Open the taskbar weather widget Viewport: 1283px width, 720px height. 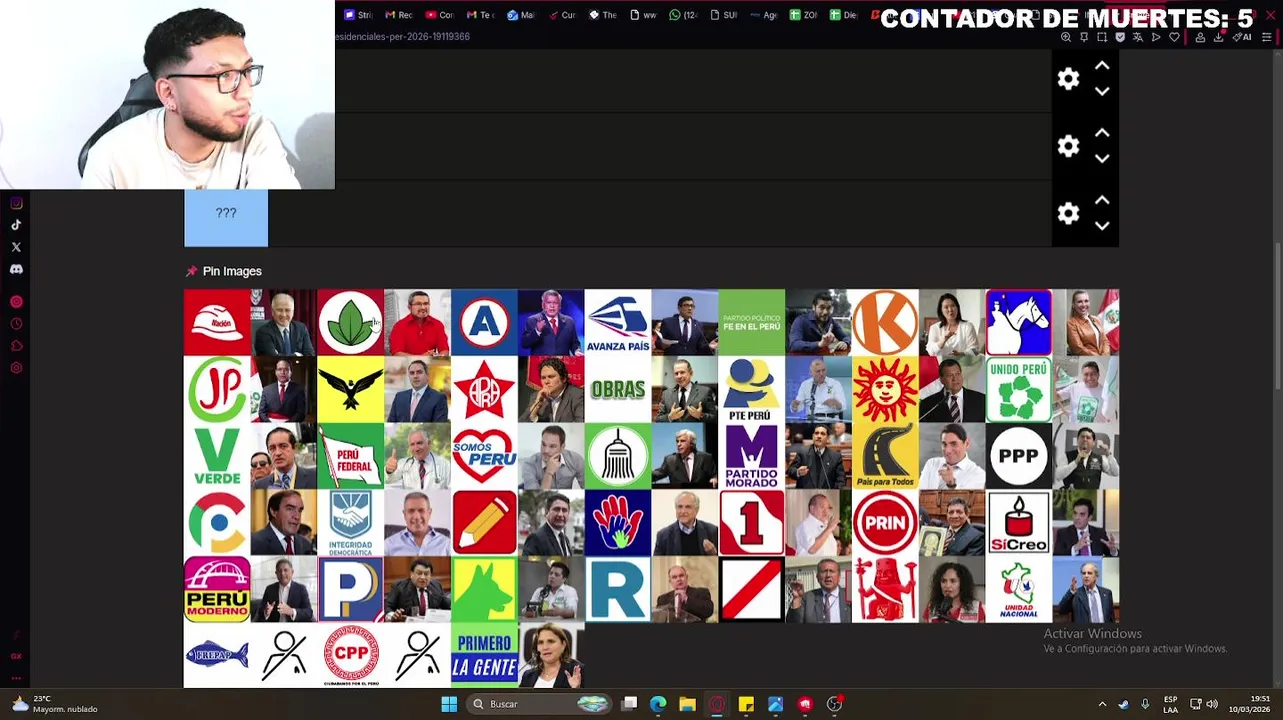53,704
